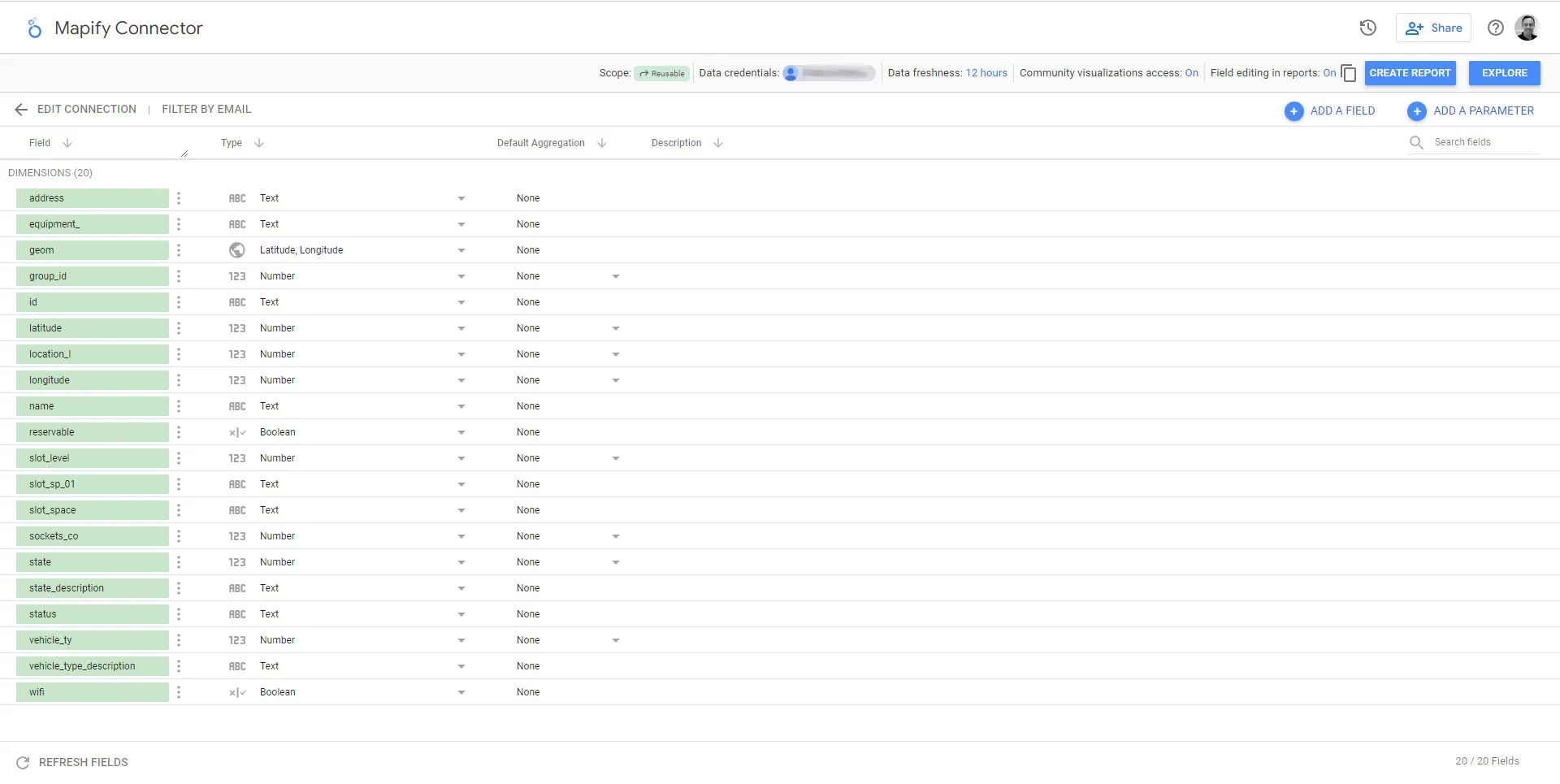Click the Mapify Connector title
Screen dimensions: 1560x784
(x=128, y=28)
